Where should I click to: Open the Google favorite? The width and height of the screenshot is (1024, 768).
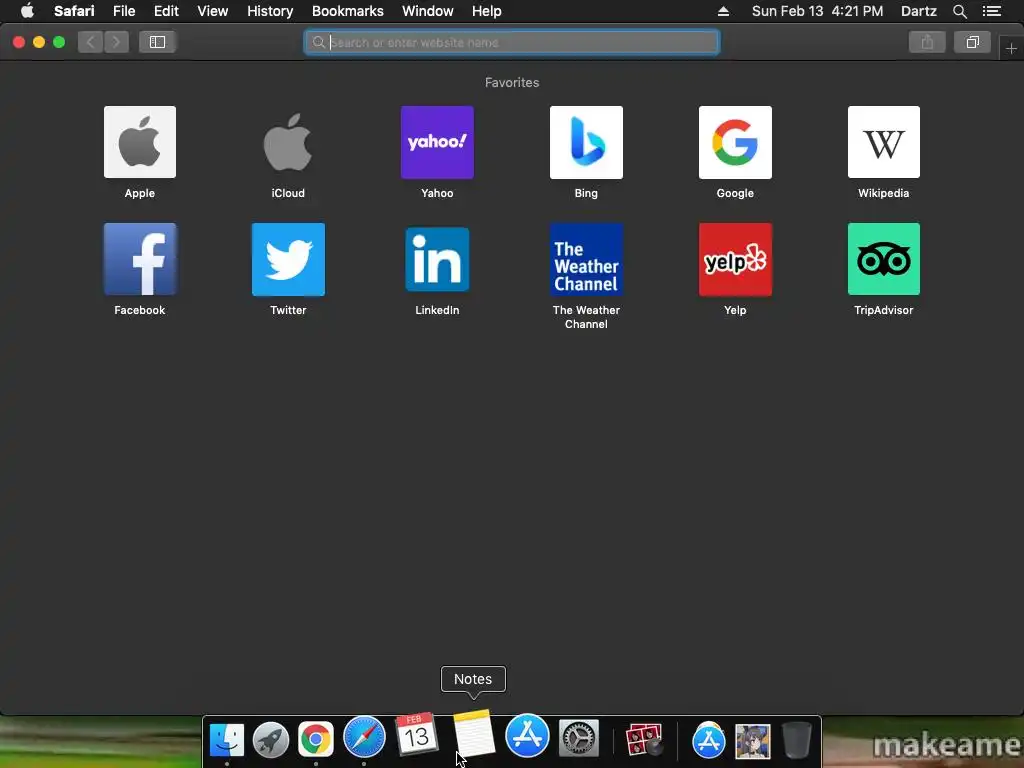(735, 142)
